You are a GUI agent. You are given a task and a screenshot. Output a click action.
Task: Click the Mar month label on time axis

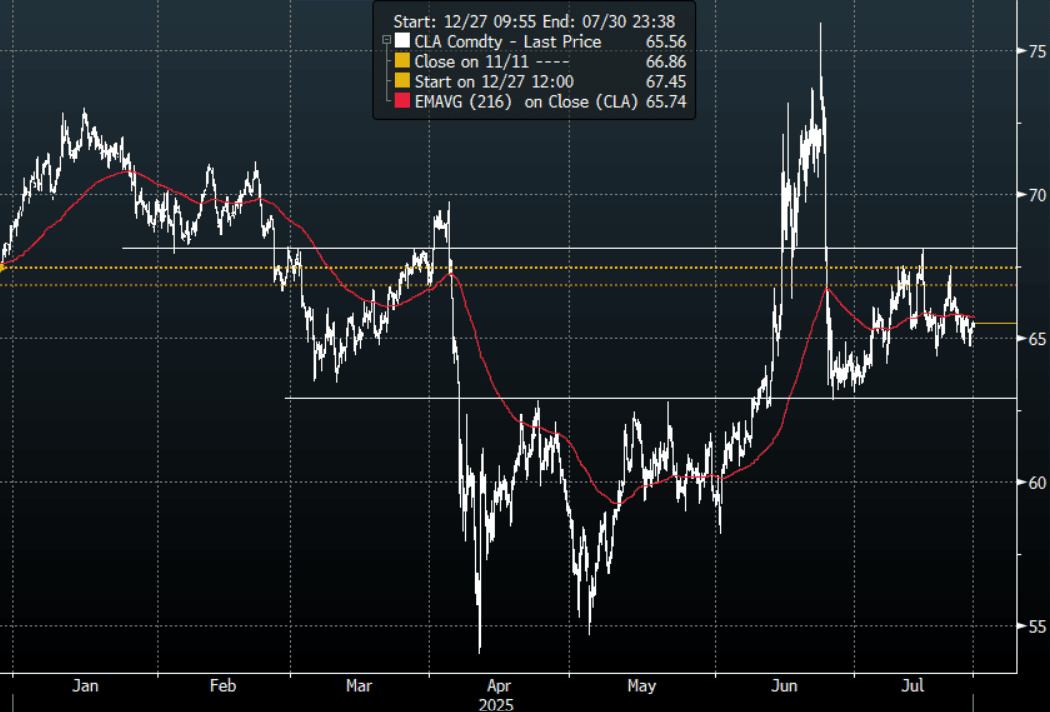[359, 686]
